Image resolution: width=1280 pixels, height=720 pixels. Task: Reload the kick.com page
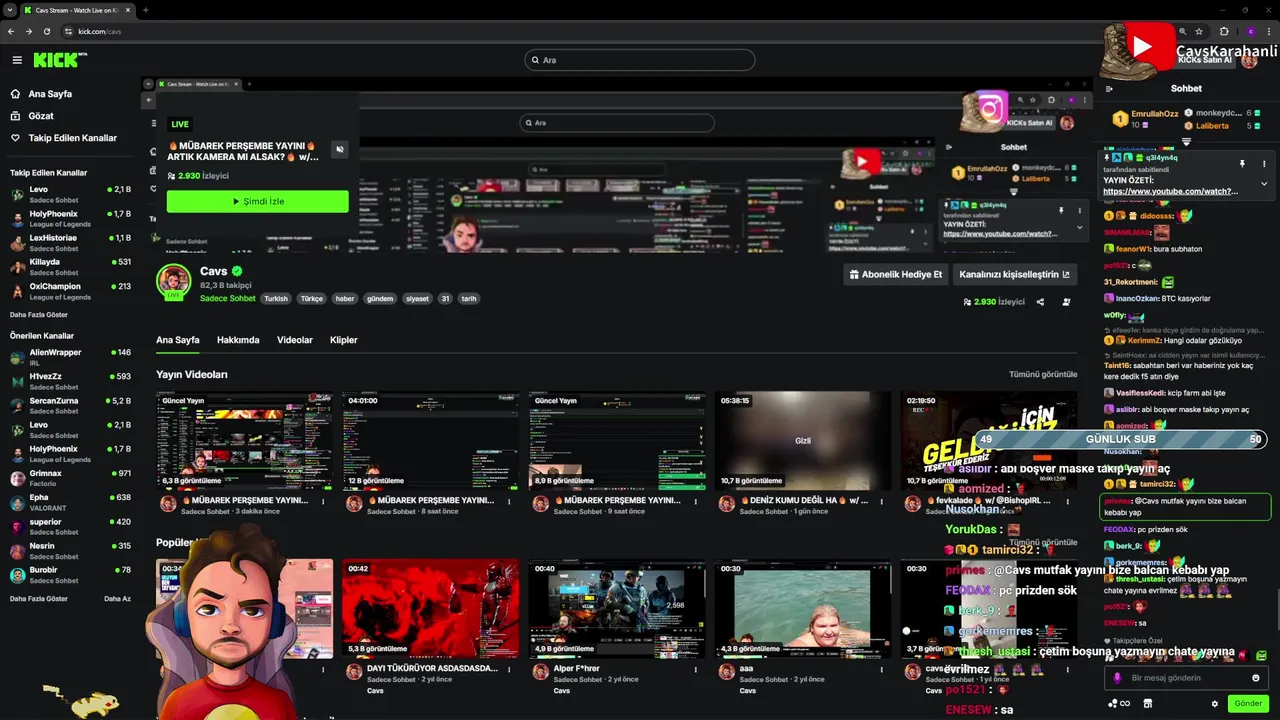(x=46, y=31)
